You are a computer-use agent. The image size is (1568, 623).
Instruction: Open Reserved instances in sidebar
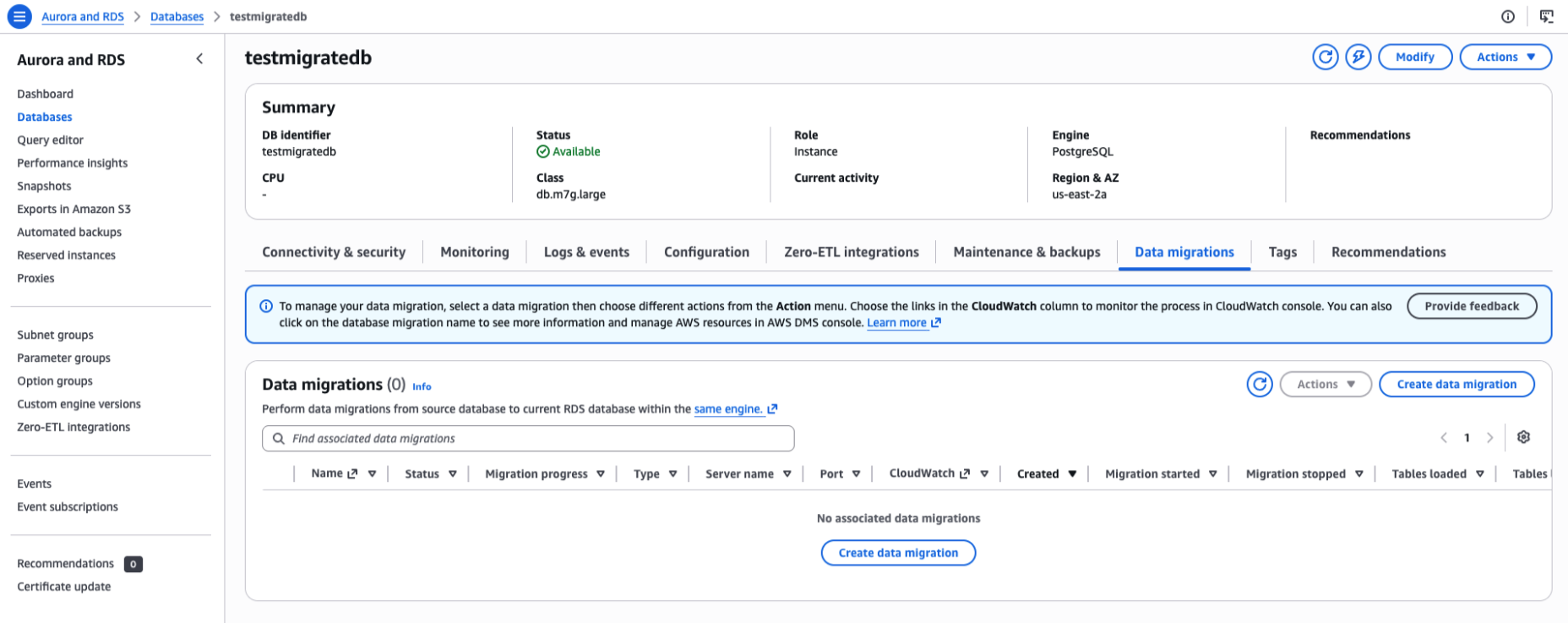[x=66, y=255]
